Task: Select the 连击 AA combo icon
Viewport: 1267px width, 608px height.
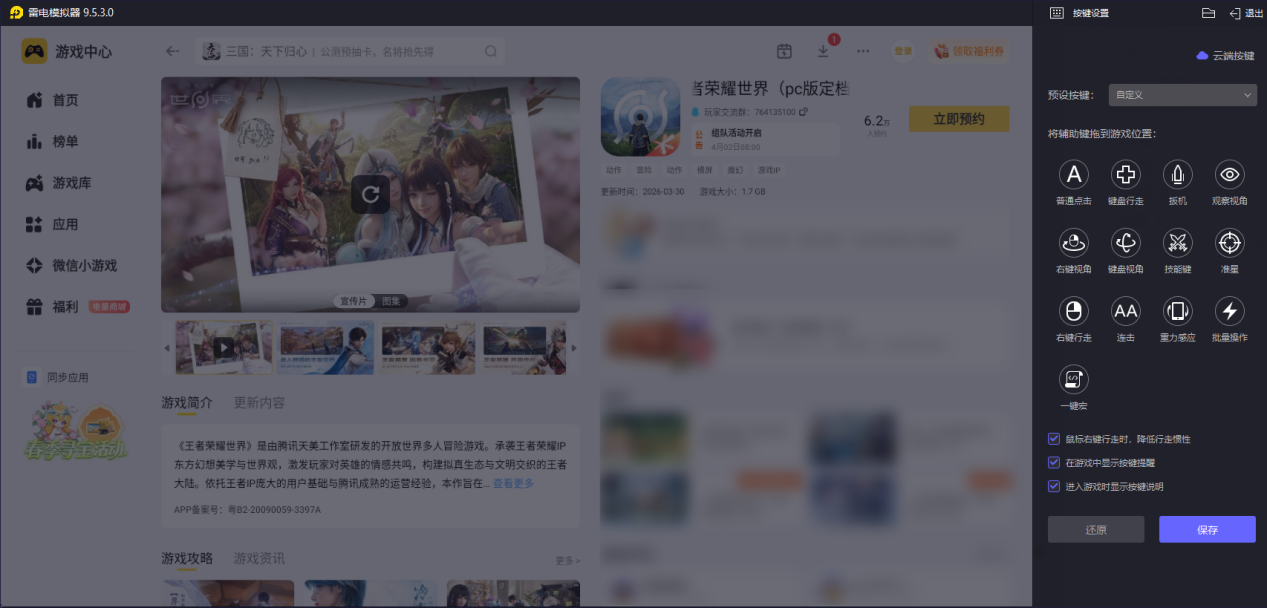Action: (1126, 311)
